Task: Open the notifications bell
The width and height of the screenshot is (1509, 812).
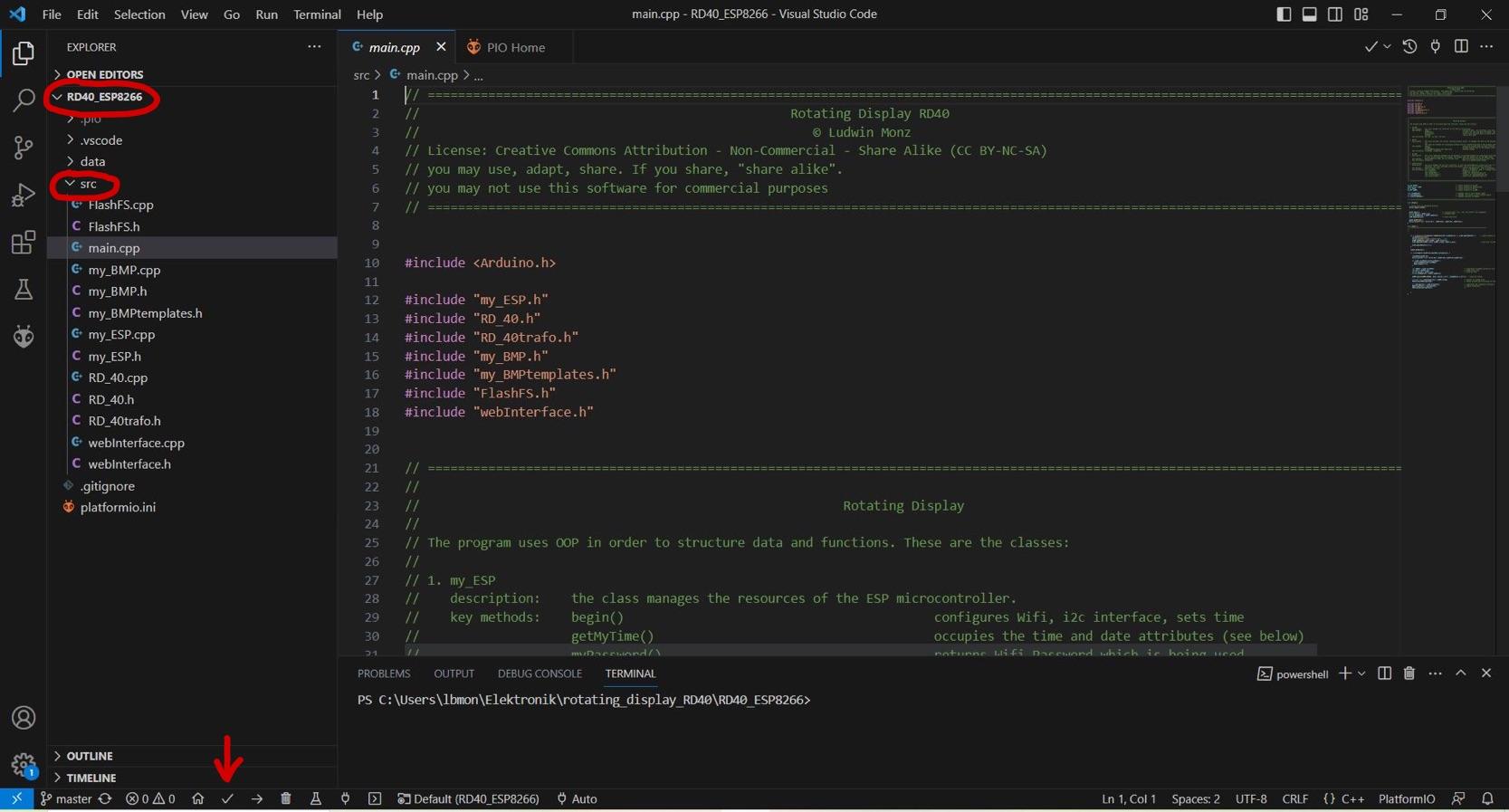Action: tap(1487, 798)
